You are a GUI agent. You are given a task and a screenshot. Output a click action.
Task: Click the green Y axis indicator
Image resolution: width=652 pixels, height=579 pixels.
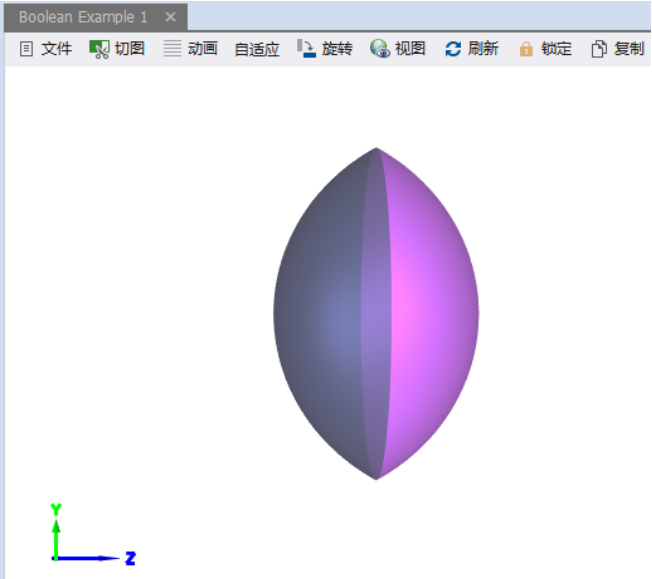[x=56, y=532]
